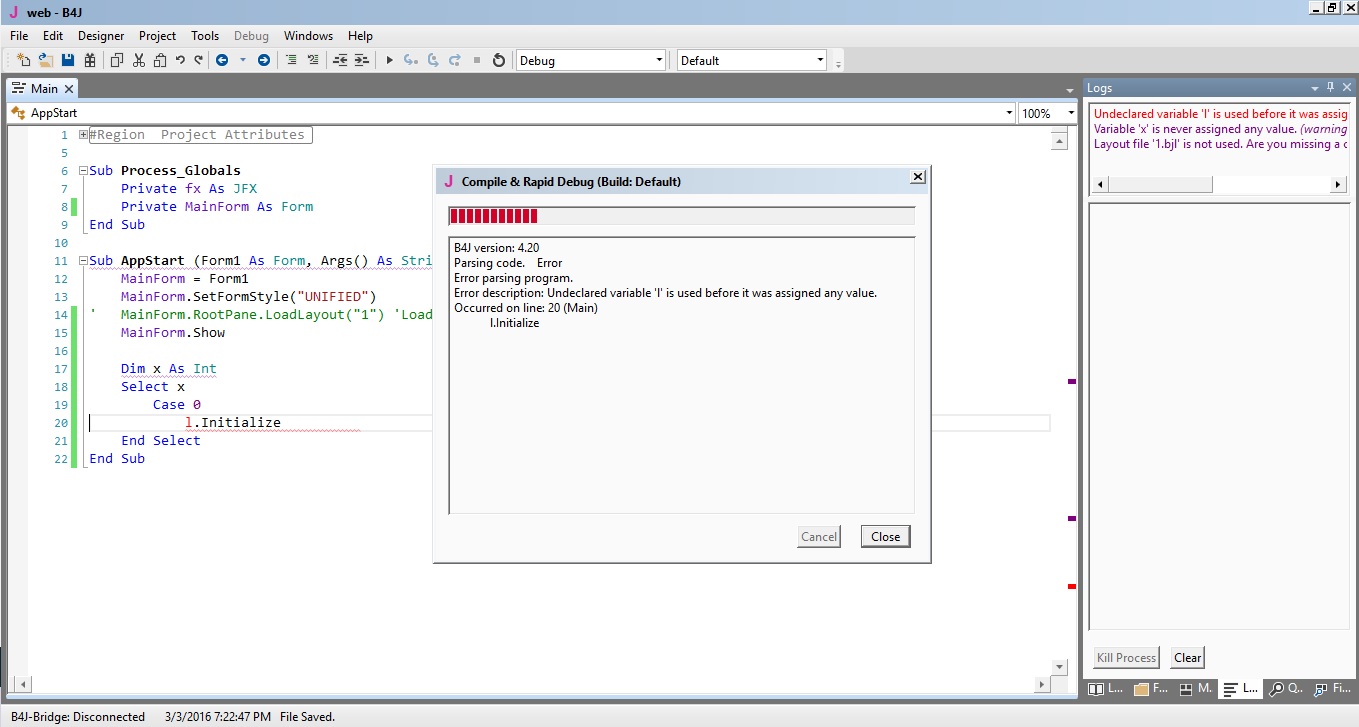The width and height of the screenshot is (1359, 727).
Task: Click the Step In debug icon
Action: (411, 60)
